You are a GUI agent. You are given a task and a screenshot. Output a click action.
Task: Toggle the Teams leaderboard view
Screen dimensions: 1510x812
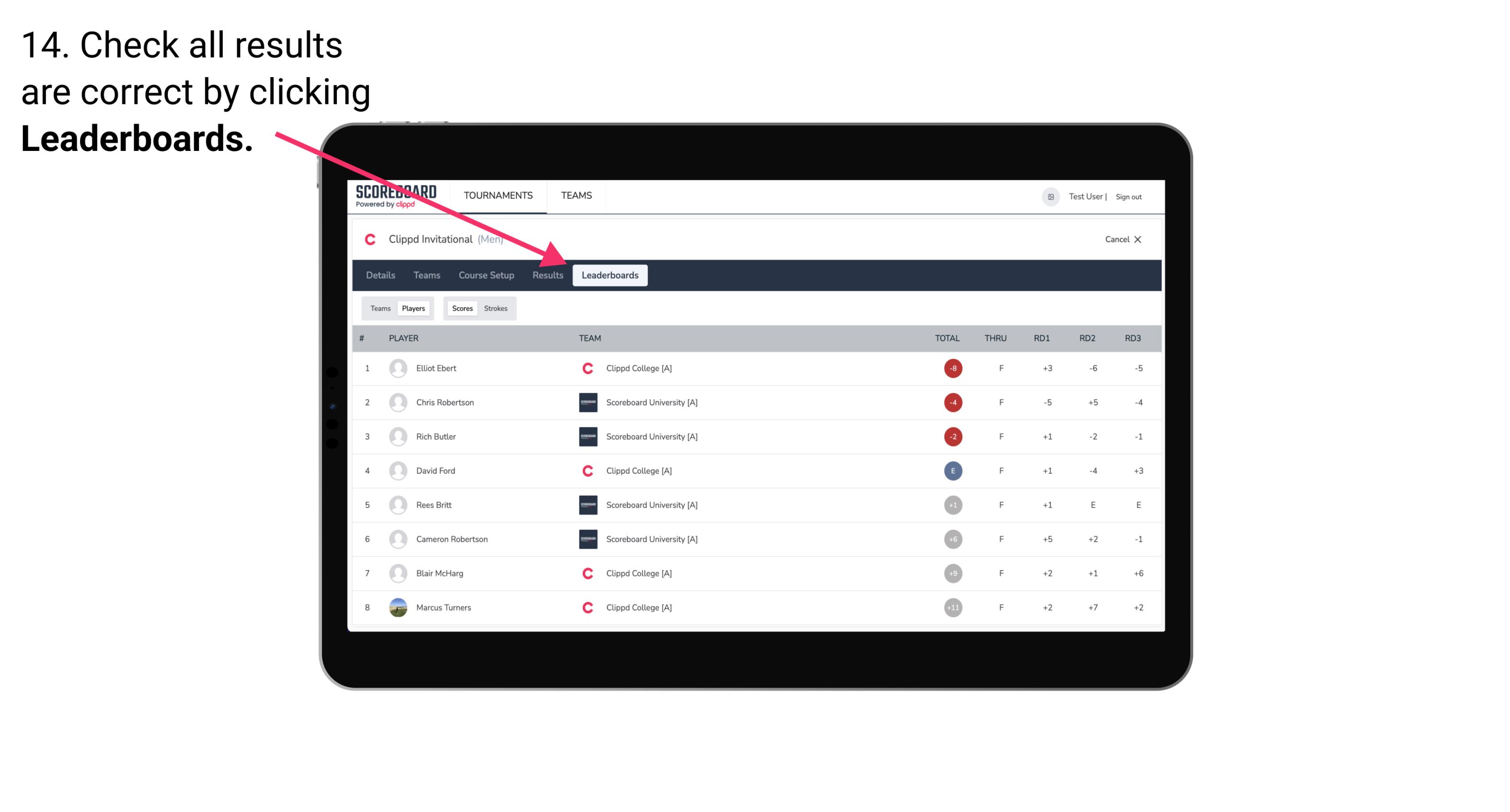click(x=379, y=308)
